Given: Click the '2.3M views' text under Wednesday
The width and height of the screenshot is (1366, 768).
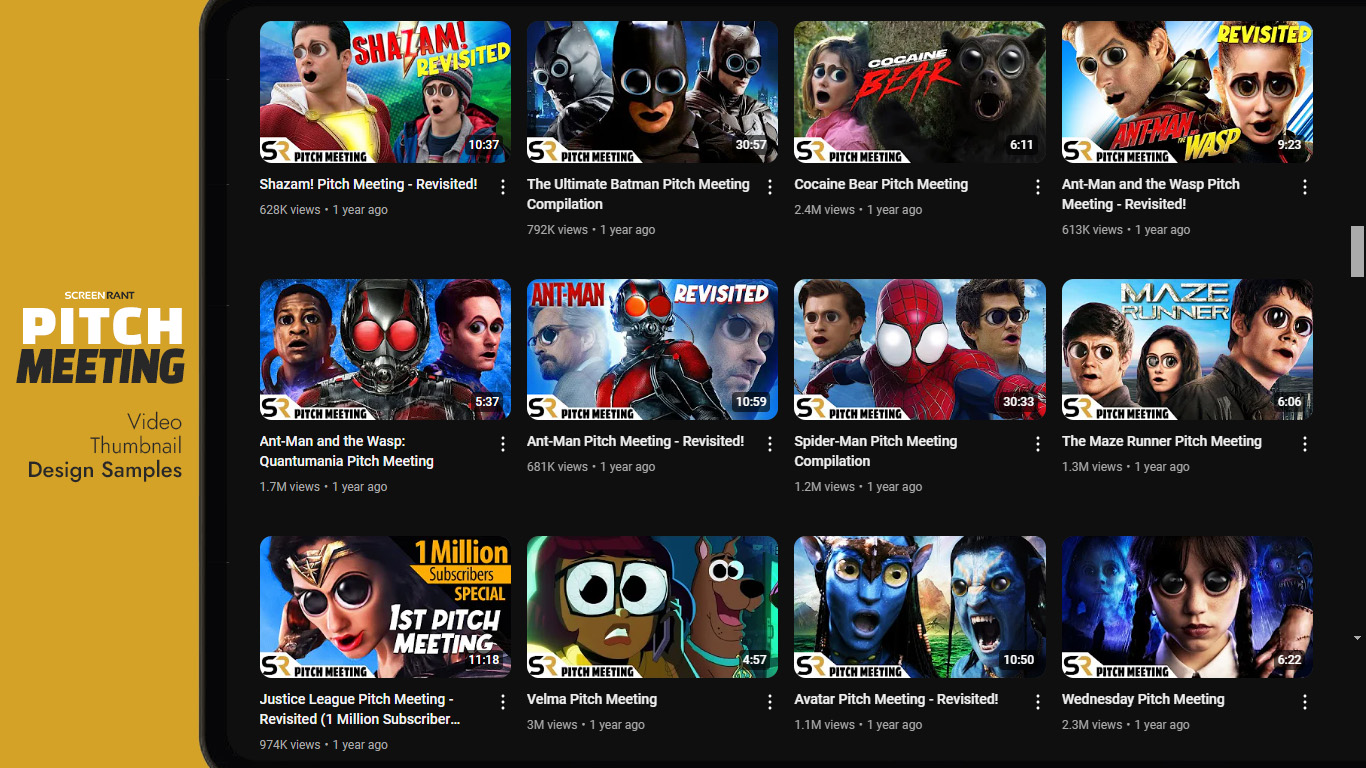Looking at the screenshot, I should tap(1092, 725).
